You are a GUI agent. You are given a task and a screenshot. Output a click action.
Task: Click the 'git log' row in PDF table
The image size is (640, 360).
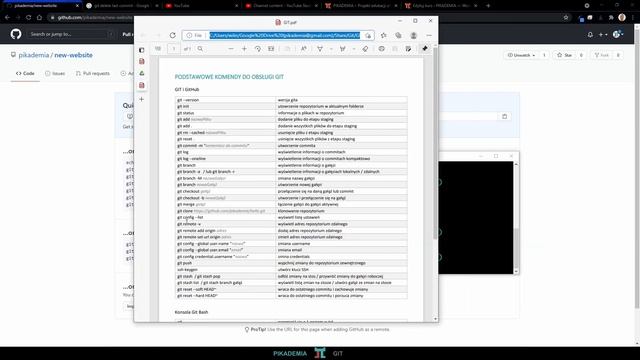[291, 152]
